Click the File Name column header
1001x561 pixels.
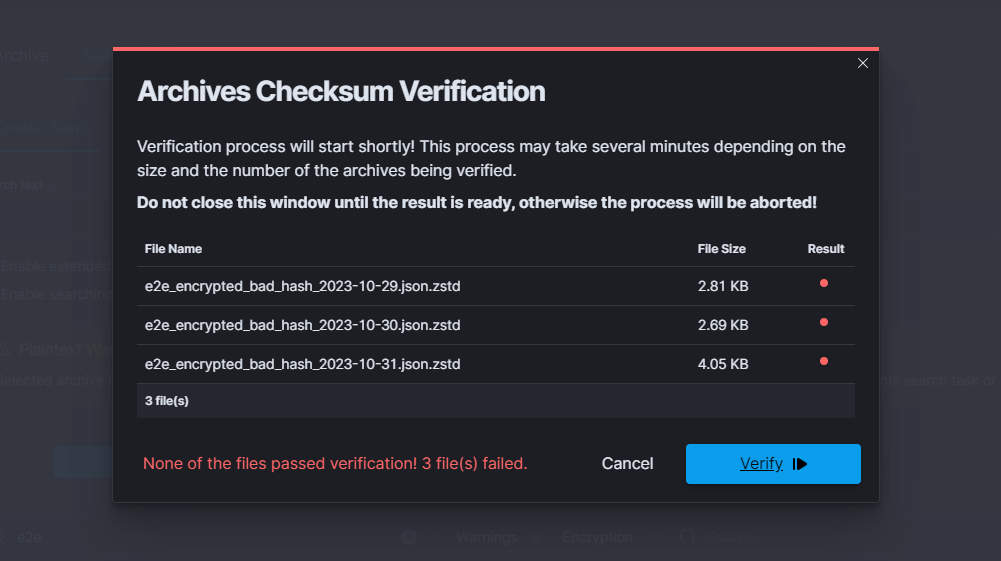pos(173,249)
